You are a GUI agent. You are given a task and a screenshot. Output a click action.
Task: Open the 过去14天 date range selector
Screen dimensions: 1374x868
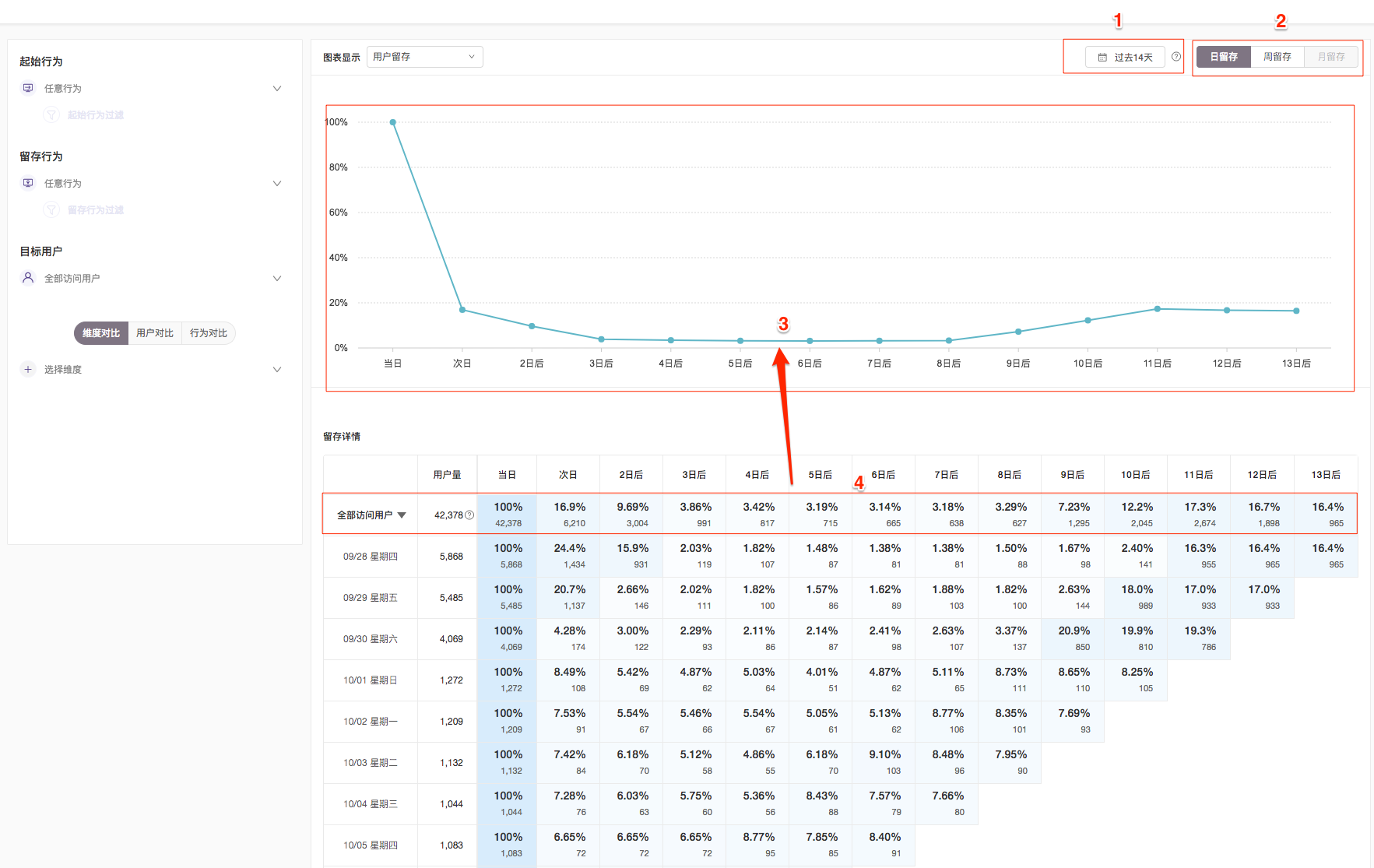pyautogui.click(x=1126, y=58)
